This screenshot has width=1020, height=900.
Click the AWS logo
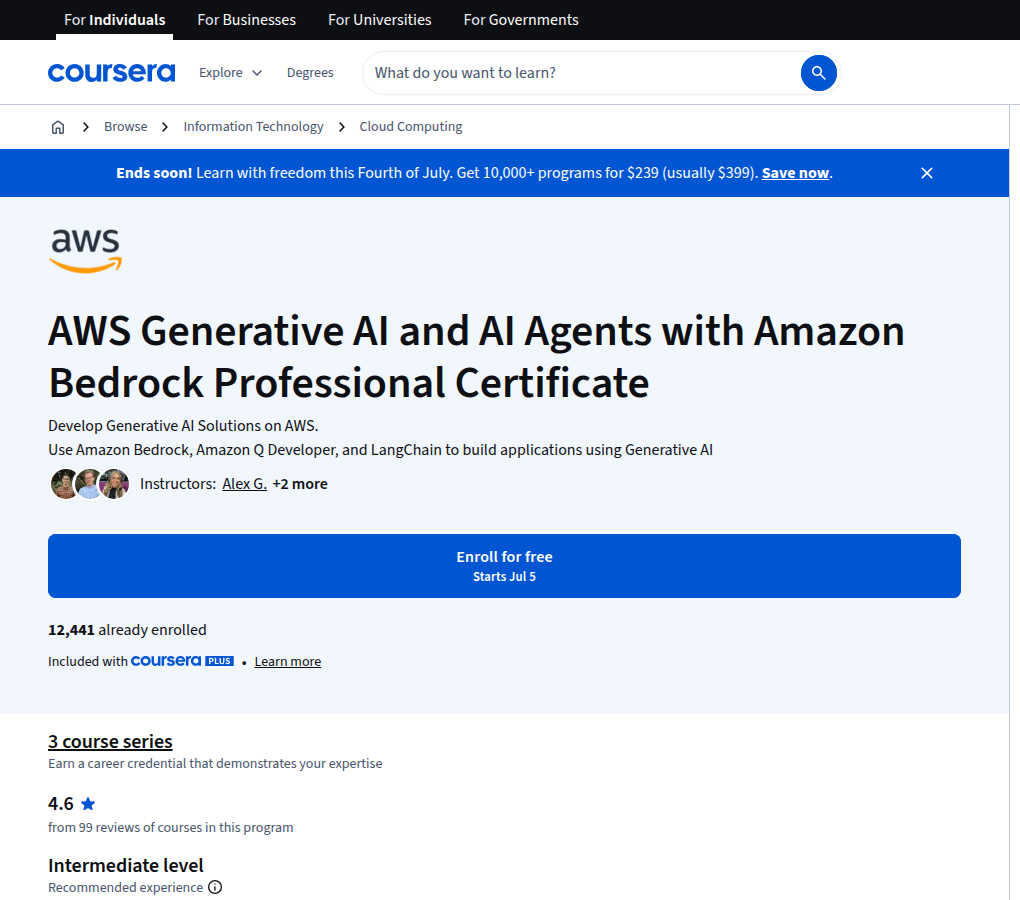pyautogui.click(x=86, y=250)
